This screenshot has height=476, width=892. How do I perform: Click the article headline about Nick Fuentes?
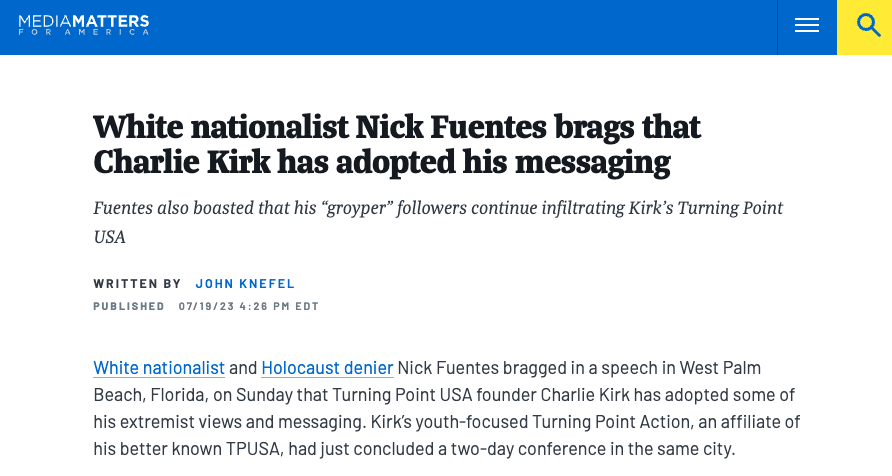pos(396,144)
